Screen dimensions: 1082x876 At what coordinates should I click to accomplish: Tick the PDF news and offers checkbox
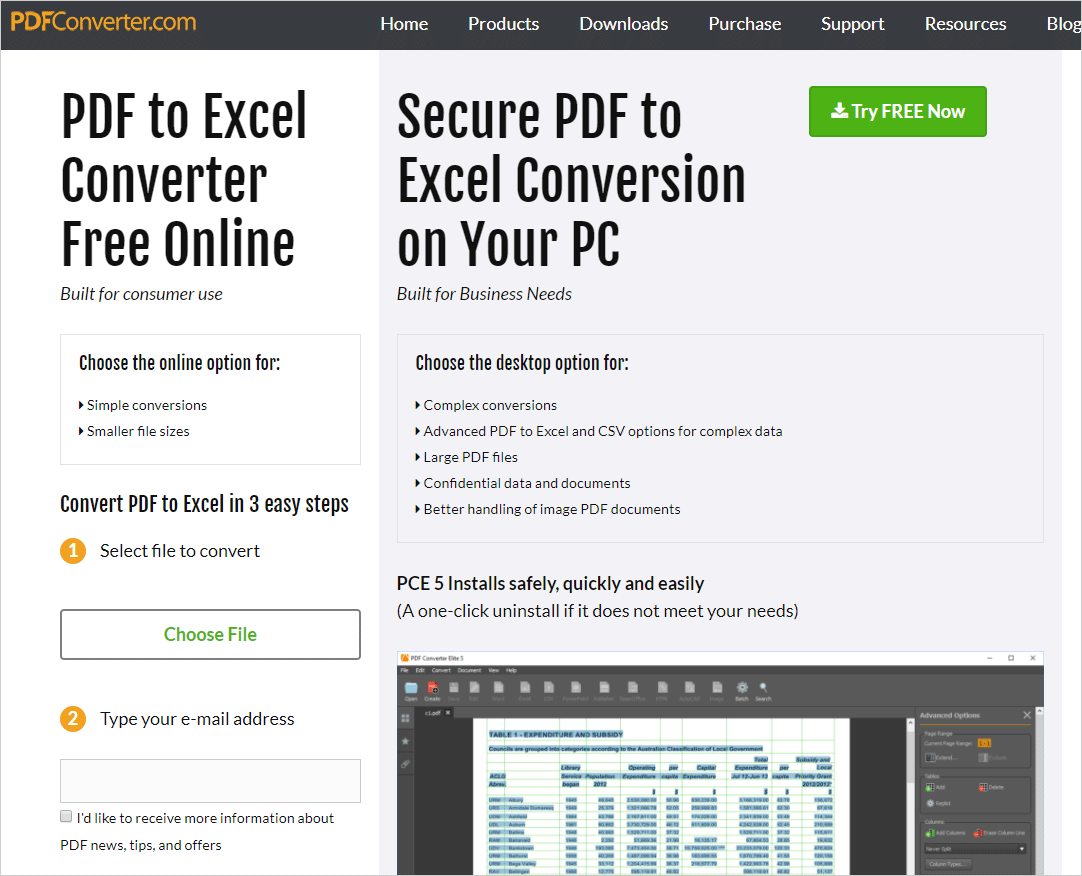[66, 817]
